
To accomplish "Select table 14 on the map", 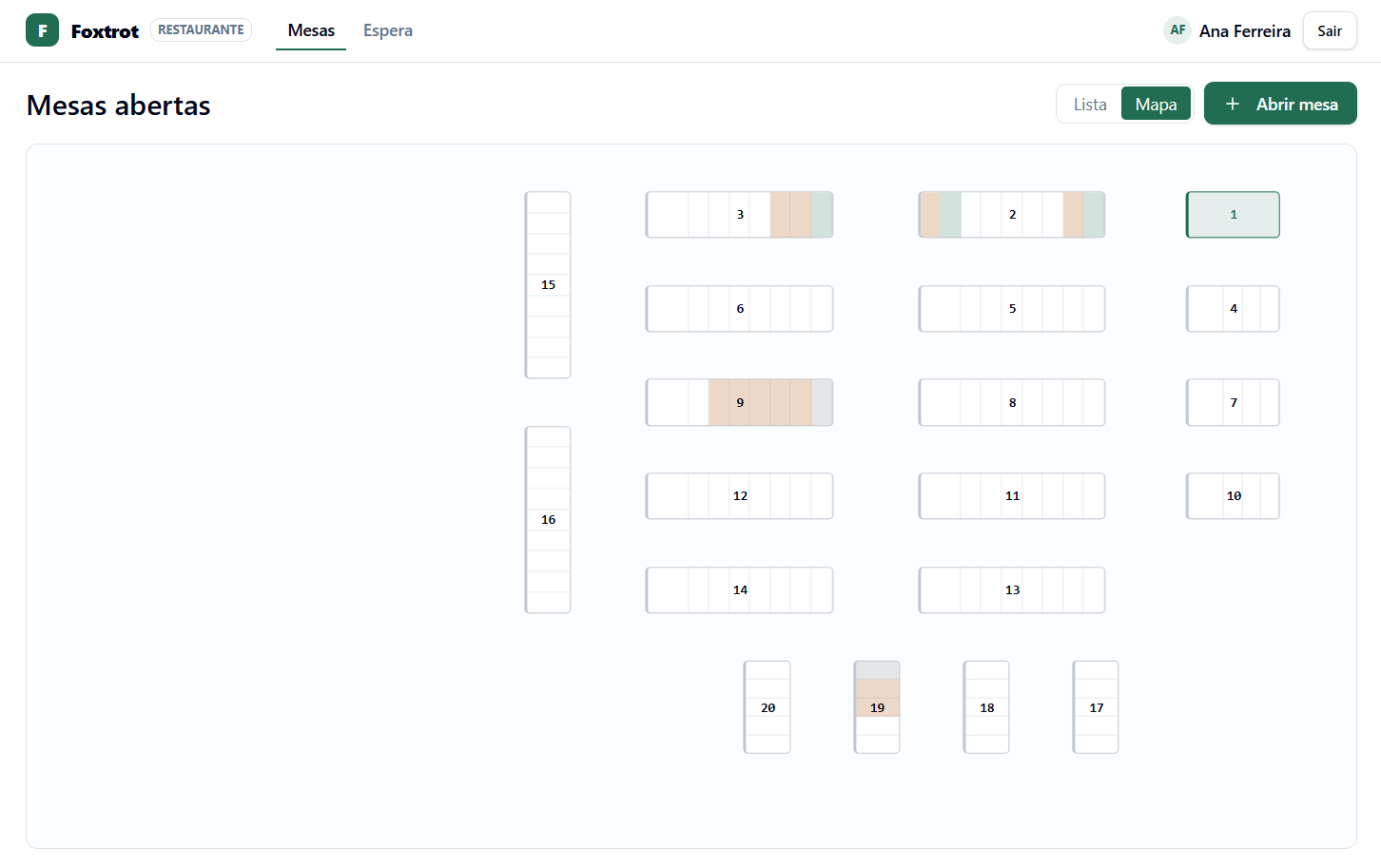I will click(x=740, y=590).
